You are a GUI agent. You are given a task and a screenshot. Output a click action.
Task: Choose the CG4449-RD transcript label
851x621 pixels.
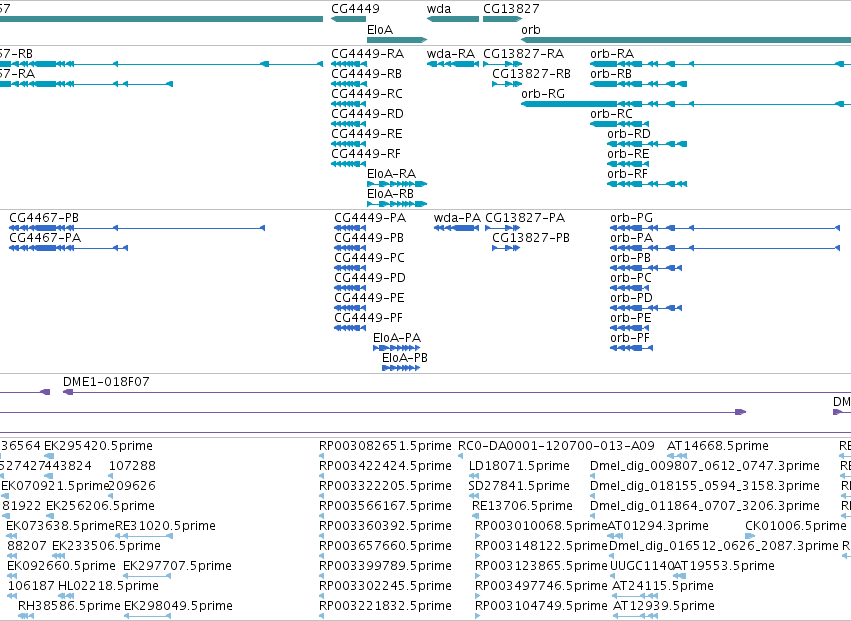[367, 114]
